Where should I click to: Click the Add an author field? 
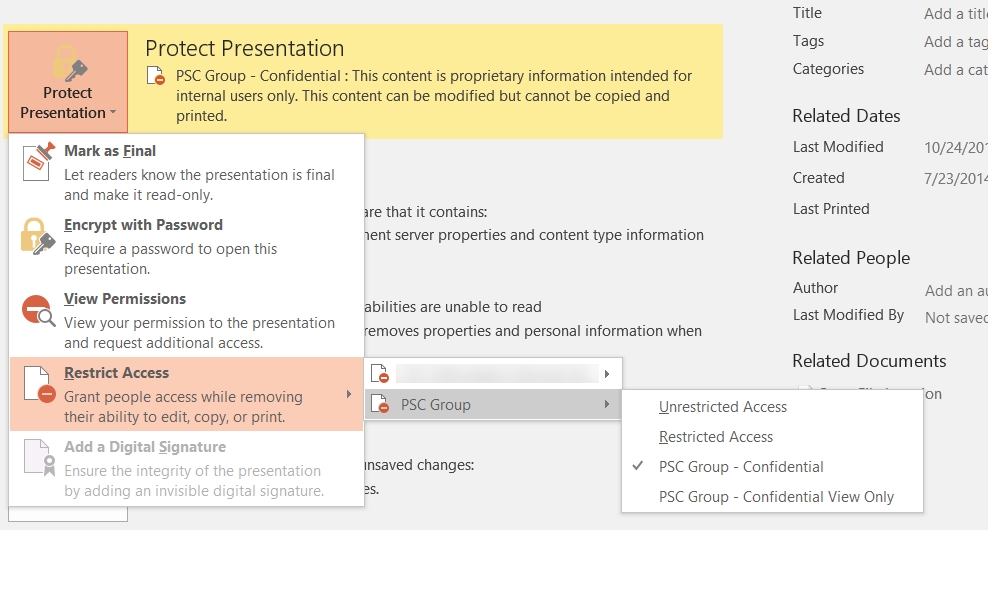click(956, 291)
